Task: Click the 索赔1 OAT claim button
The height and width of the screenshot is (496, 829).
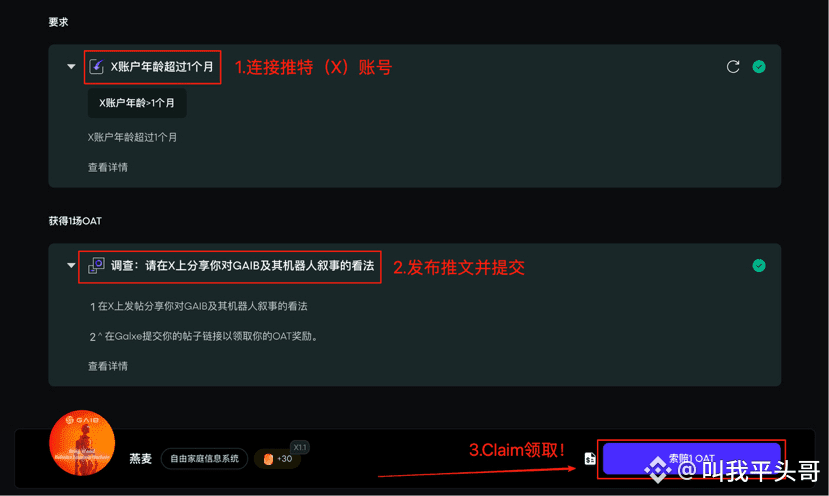Action: pos(692,458)
